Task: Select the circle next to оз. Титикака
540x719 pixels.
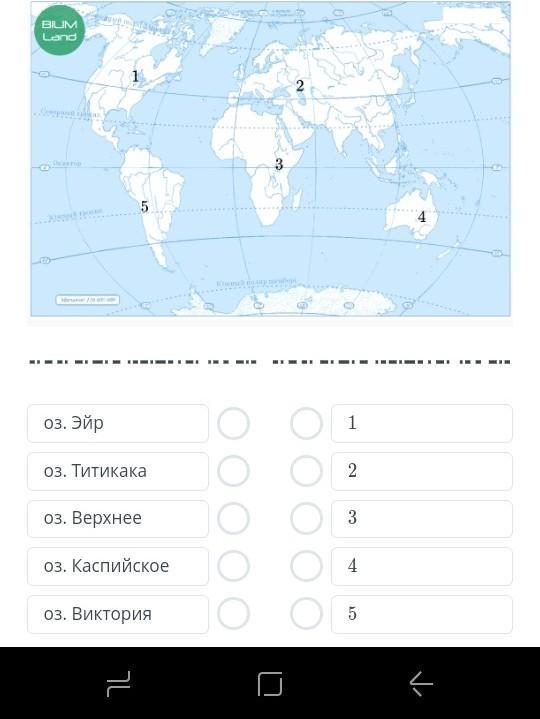Action: pyautogui.click(x=233, y=471)
